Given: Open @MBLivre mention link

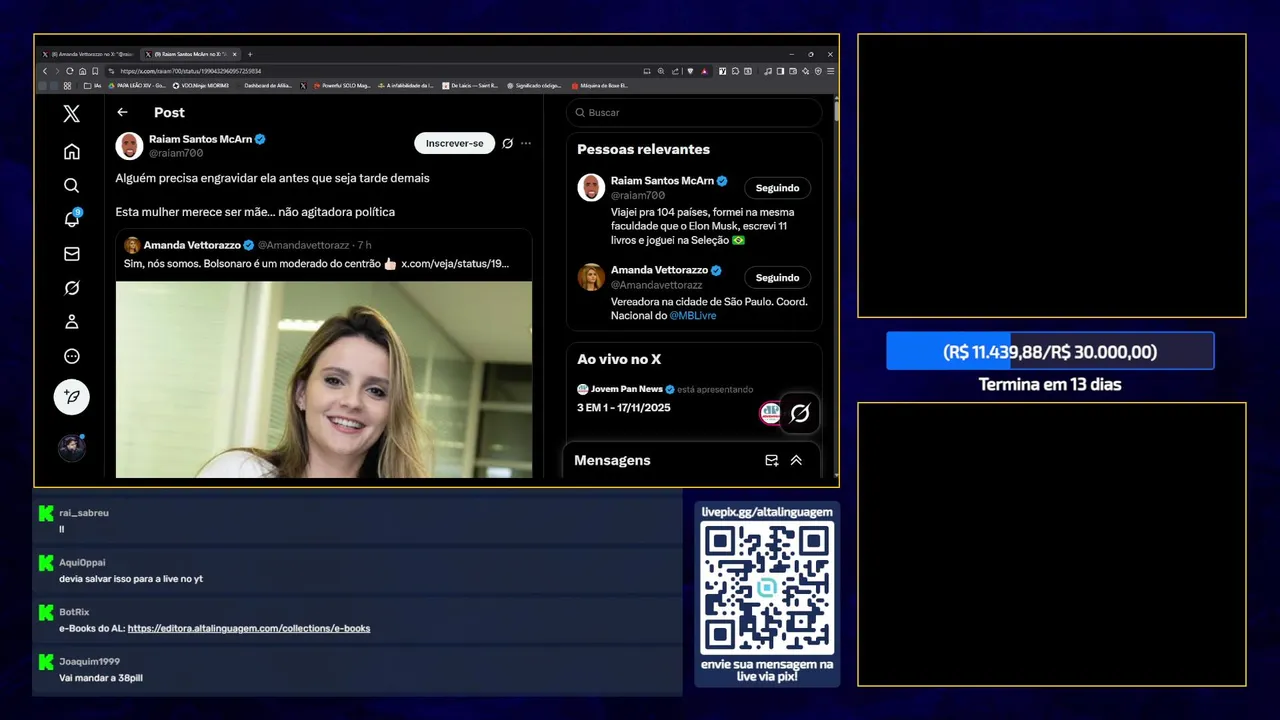Looking at the screenshot, I should [693, 316].
